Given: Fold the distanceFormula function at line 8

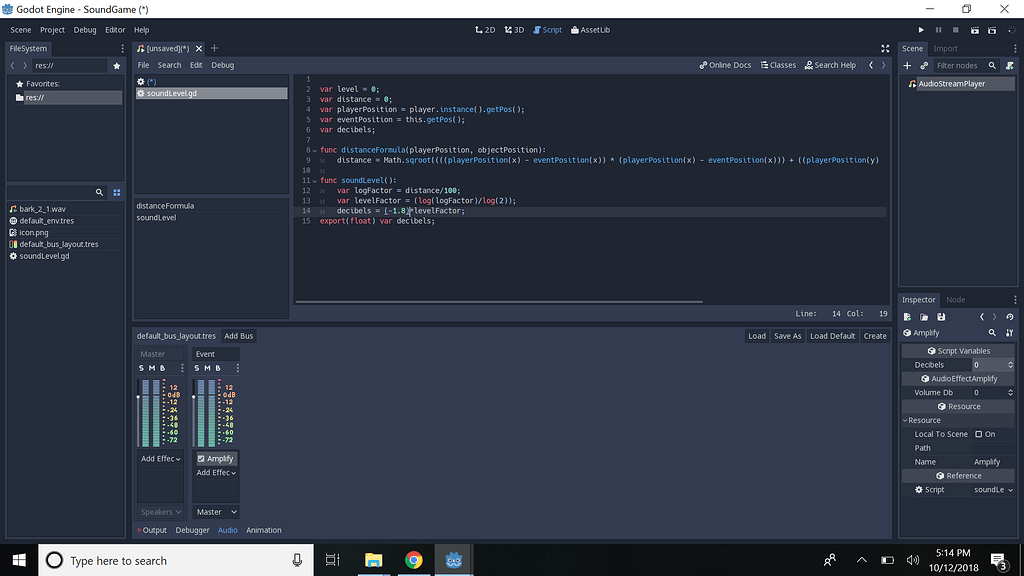Looking at the screenshot, I should pyautogui.click(x=315, y=150).
